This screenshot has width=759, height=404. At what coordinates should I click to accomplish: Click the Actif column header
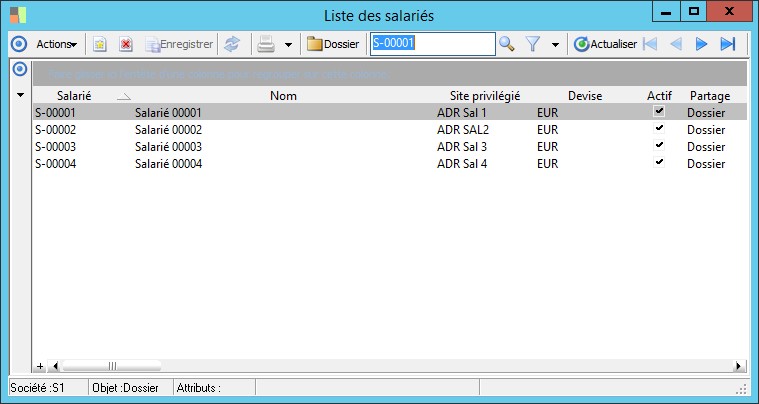click(x=659, y=96)
